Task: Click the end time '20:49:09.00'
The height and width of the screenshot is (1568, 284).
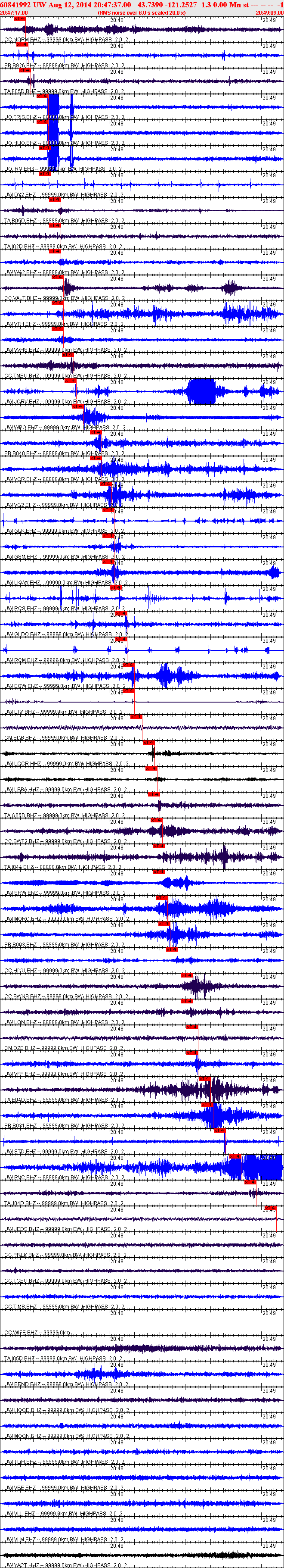Action: click(x=269, y=12)
